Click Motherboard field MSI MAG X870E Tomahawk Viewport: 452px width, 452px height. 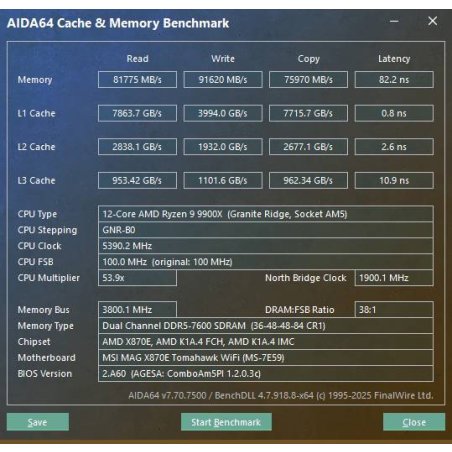266,358
